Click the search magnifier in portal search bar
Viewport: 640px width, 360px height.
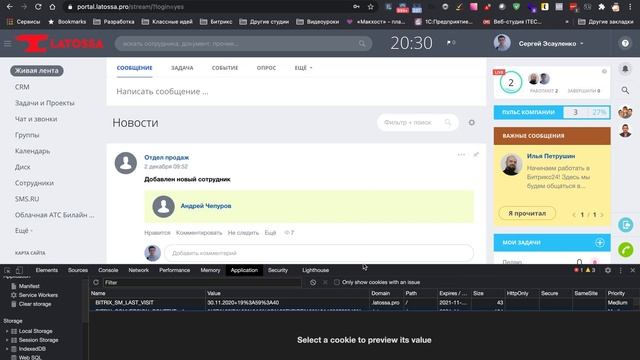pyautogui.click(x=362, y=44)
